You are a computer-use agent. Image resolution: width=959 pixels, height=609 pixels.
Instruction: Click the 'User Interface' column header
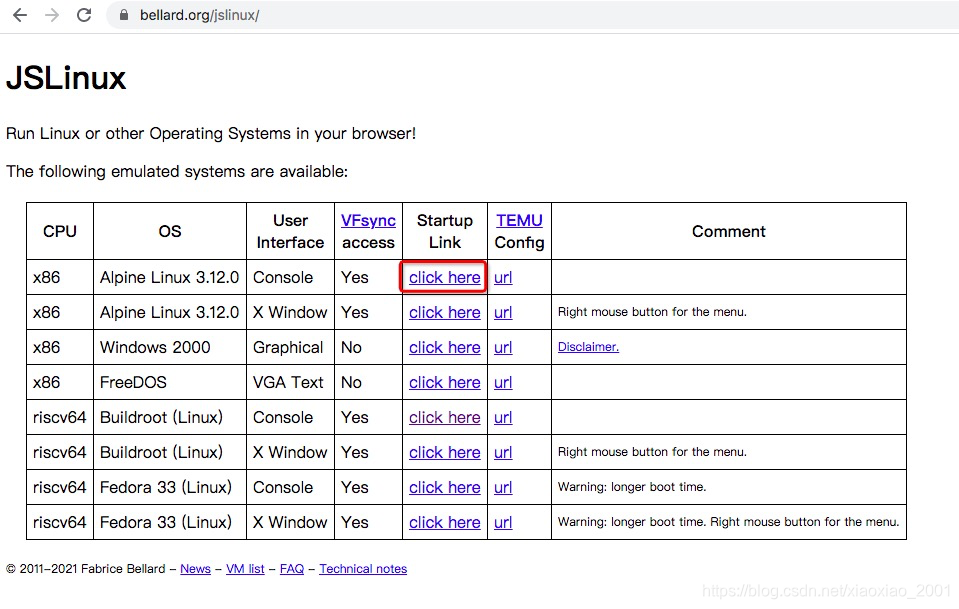point(291,231)
